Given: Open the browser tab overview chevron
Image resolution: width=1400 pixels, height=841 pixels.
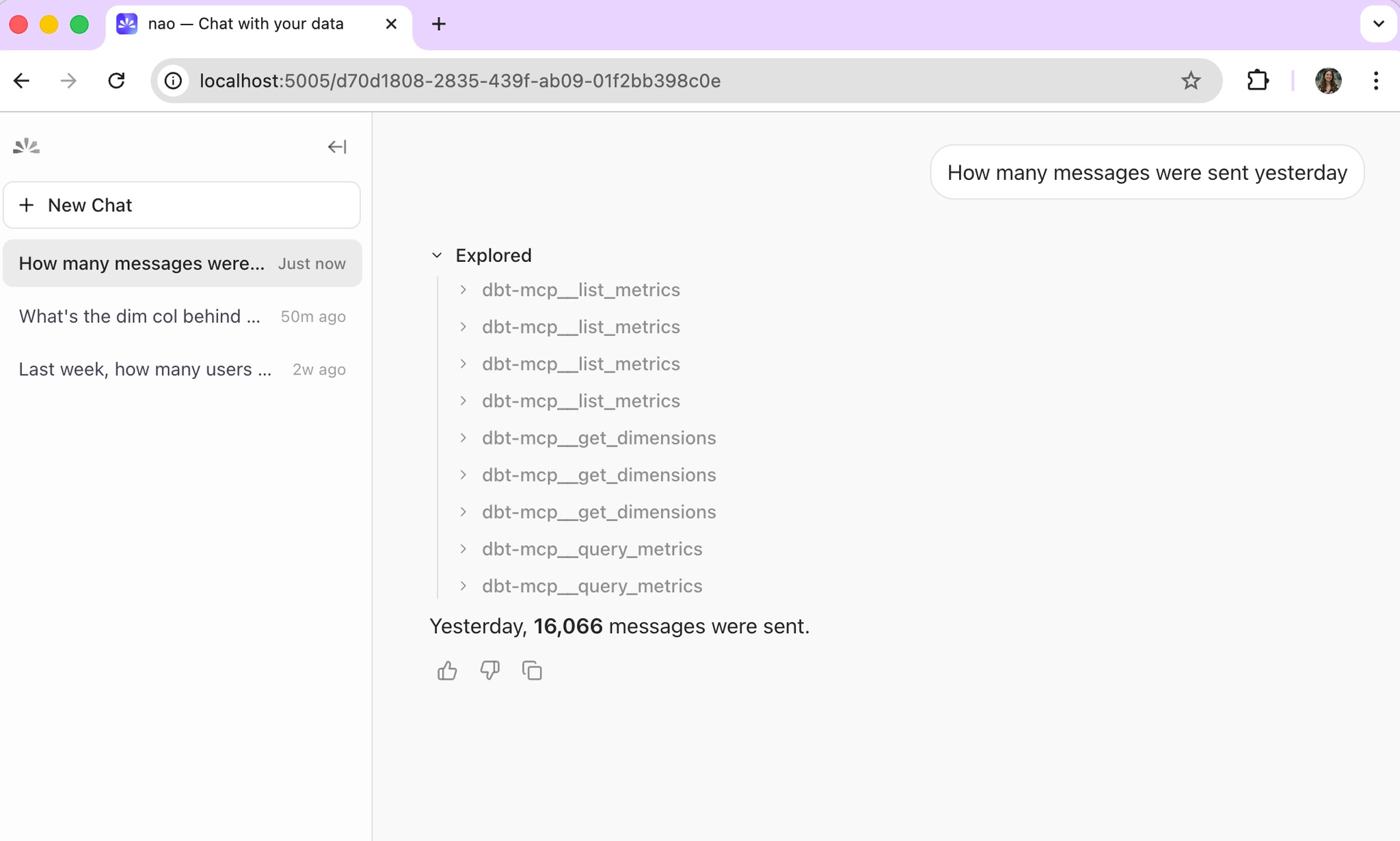Looking at the screenshot, I should tap(1379, 24).
